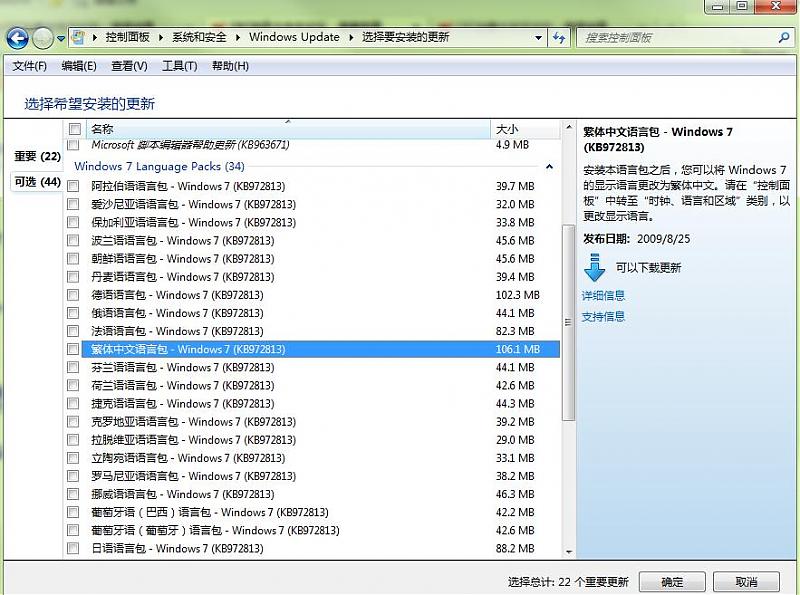Expand the breadcrumb arrow after 控制面板
Image resolution: width=800 pixels, height=595 pixels.
(x=161, y=37)
